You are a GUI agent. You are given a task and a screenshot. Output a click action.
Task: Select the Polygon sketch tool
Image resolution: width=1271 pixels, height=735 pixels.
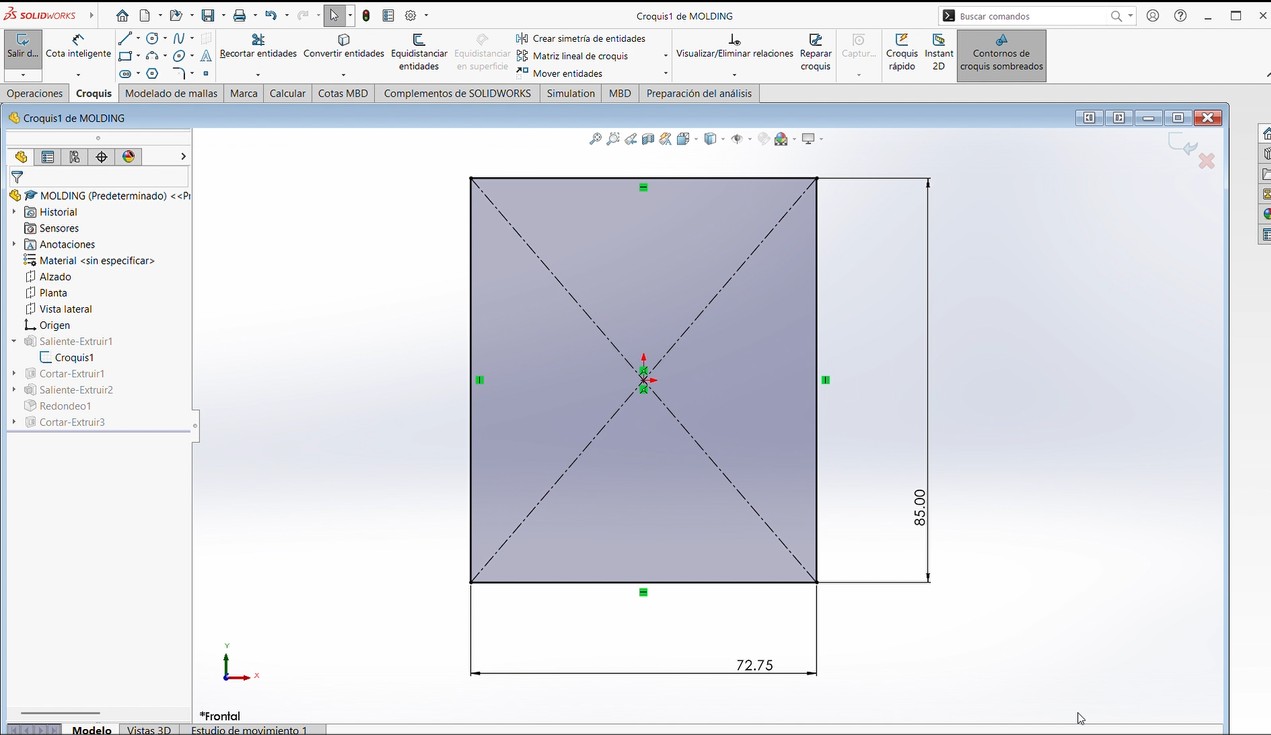[152, 74]
